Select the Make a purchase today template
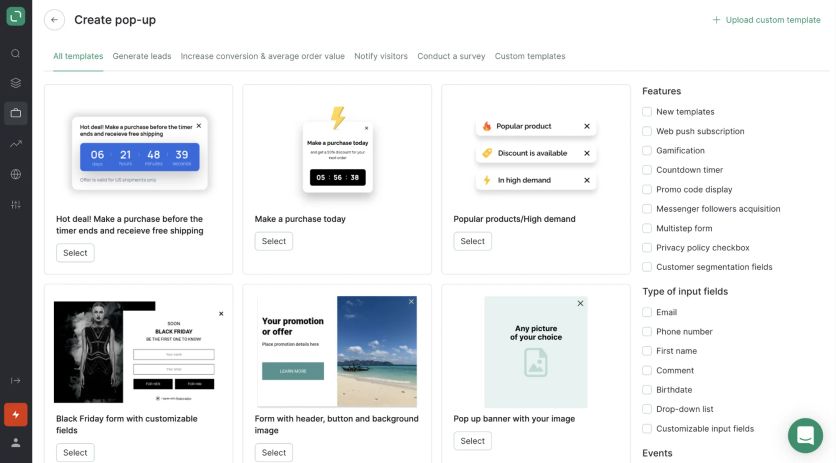This screenshot has width=836, height=463. [274, 241]
